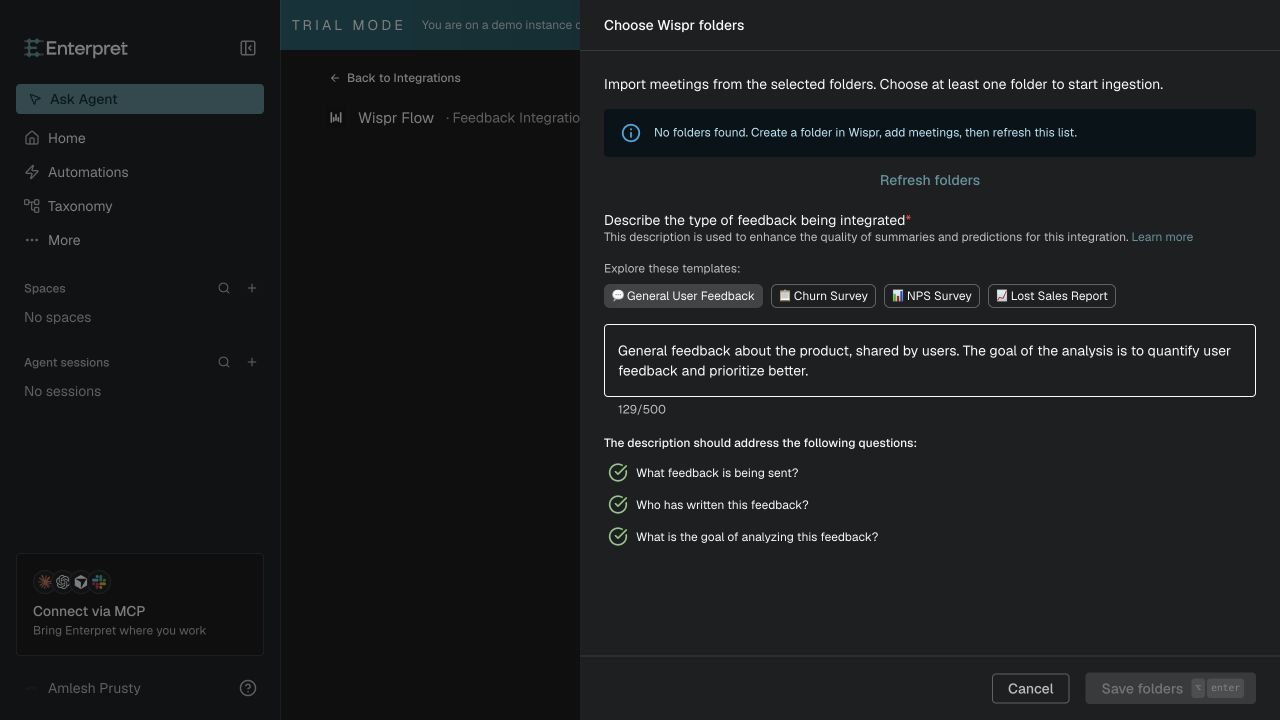The image size is (1280, 720).
Task: Click Save folders button
Action: pyautogui.click(x=1170, y=688)
